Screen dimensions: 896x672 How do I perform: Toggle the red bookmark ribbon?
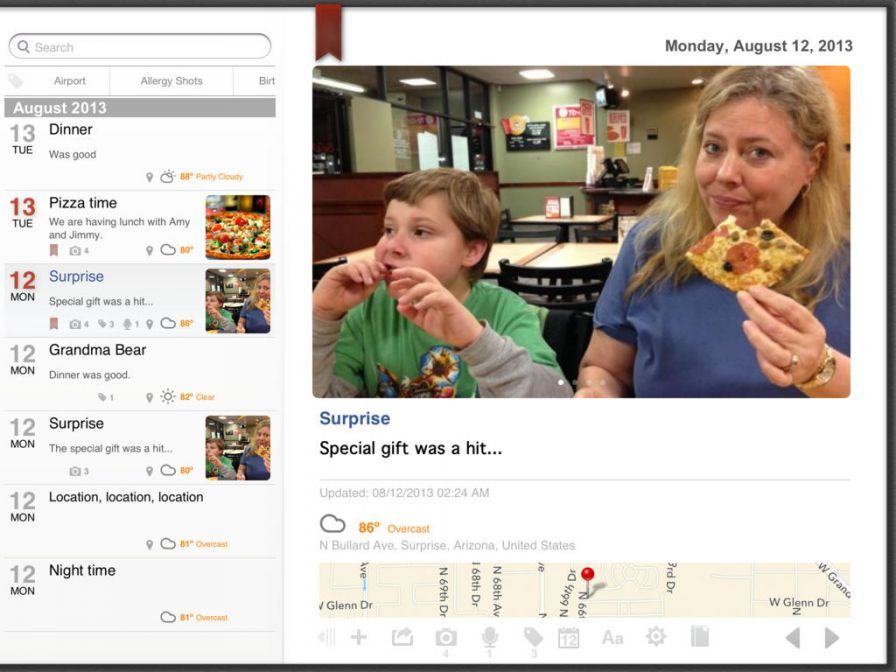pos(329,33)
